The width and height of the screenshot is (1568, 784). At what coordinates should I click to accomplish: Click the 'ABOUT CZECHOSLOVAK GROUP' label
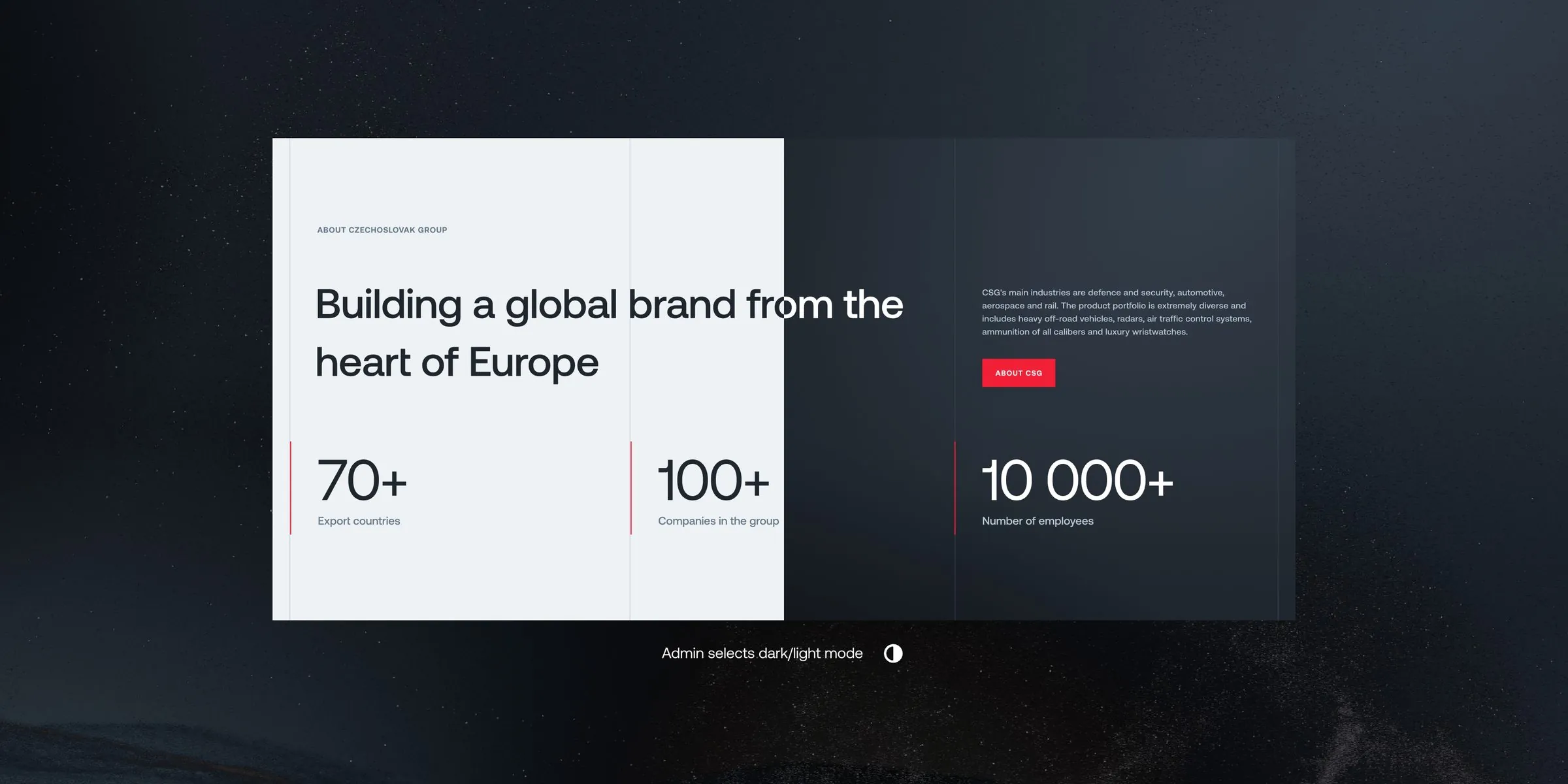pos(382,230)
